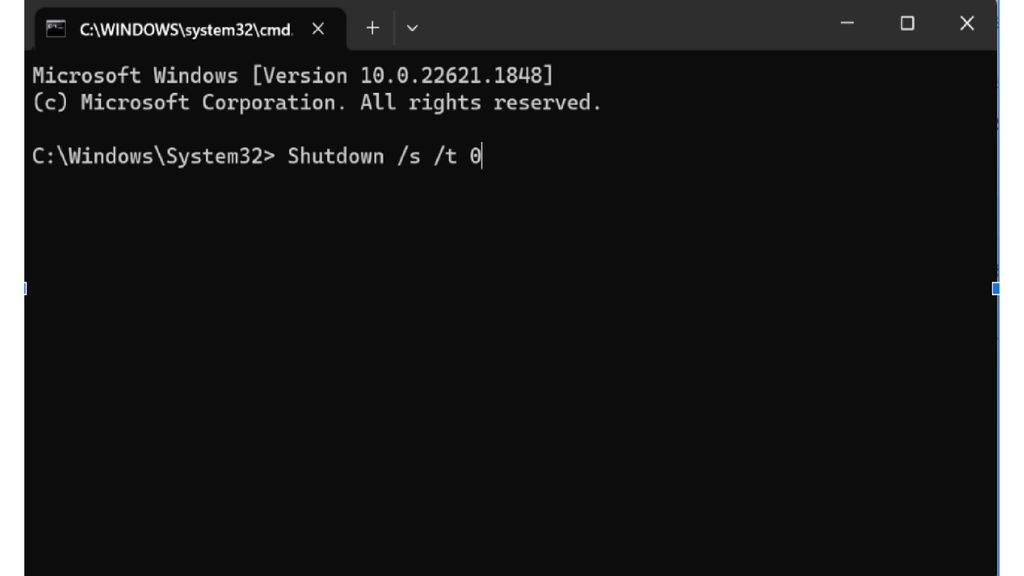Viewport: 1024px width, 576px height.
Task: Click the X glyph inside the active tab
Action: click(x=317, y=28)
